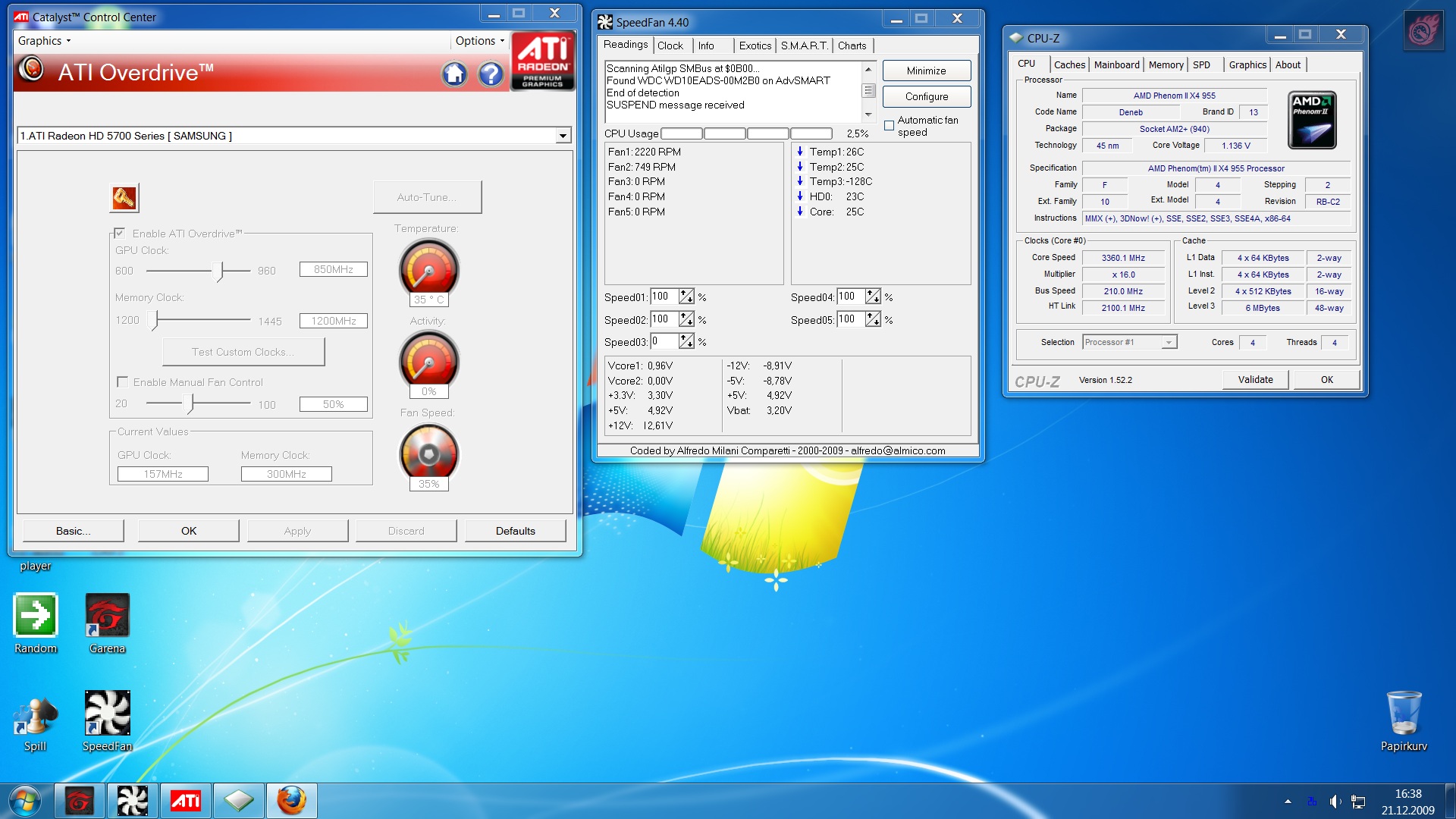Open the Random desktop shortcut
Screen dimensions: 1456x819
pos(35,623)
